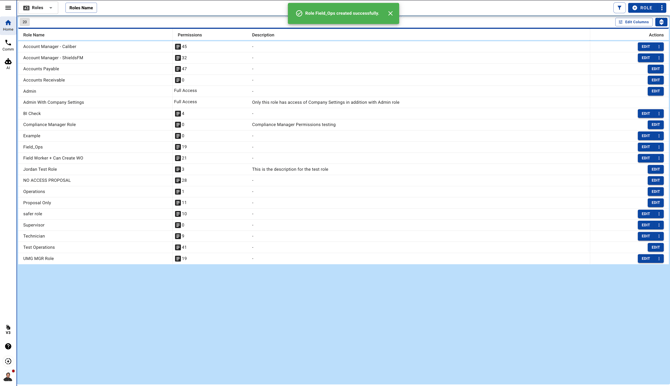Open the Roles module dropdown

pyautogui.click(x=38, y=8)
